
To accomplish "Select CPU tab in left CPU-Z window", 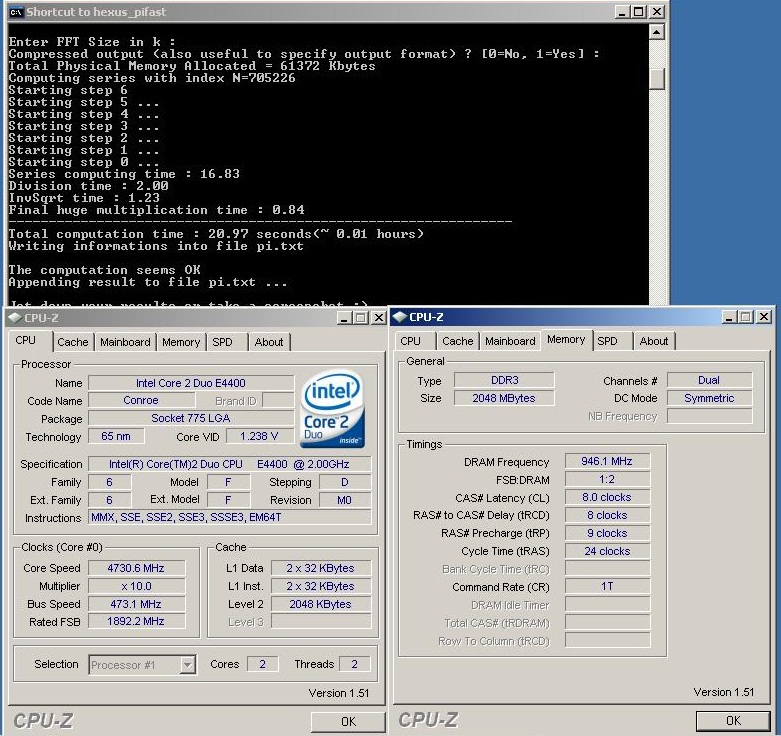I will [x=26, y=341].
